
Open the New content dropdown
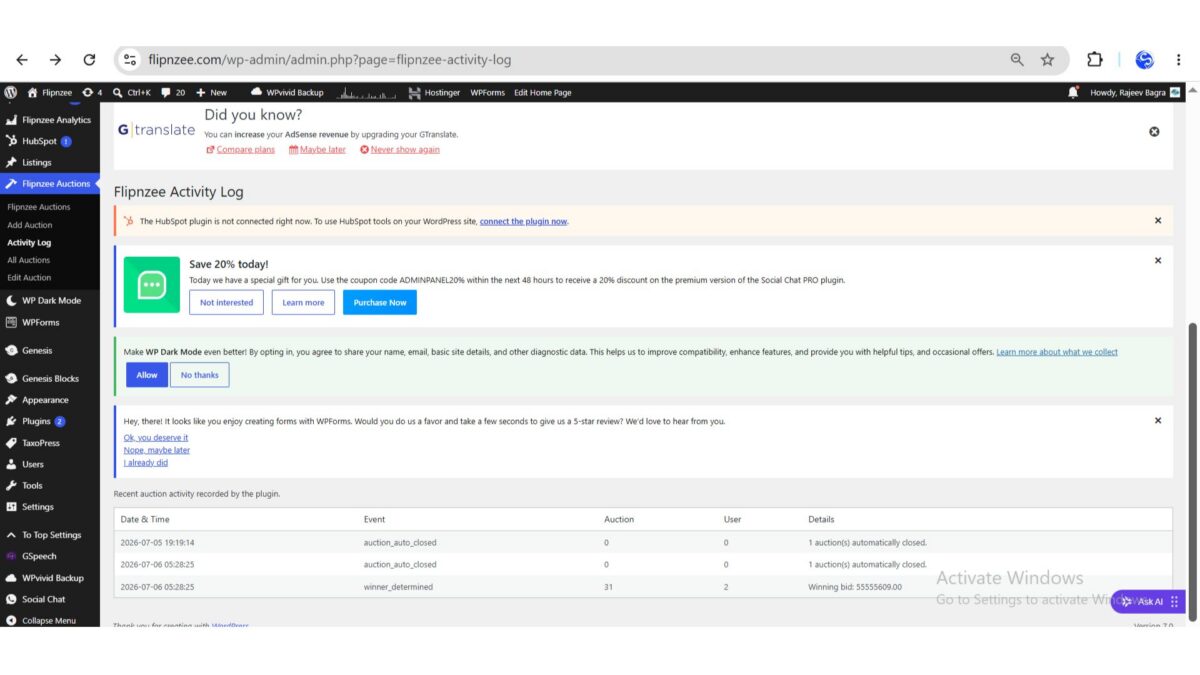(x=211, y=92)
